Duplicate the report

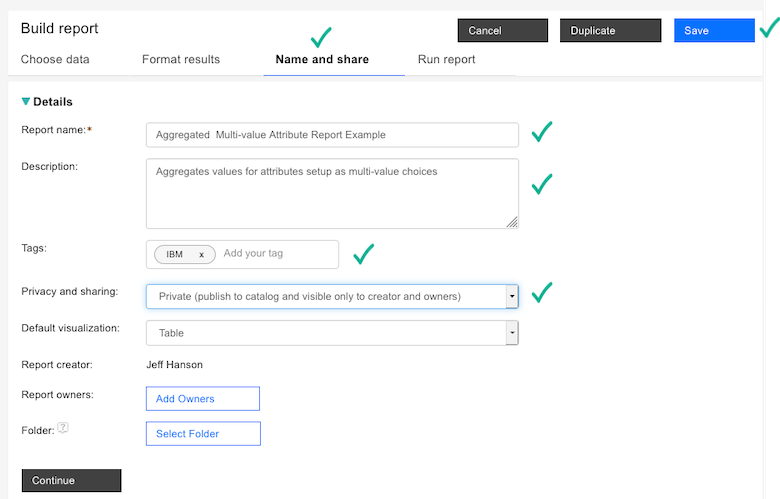click(x=608, y=31)
